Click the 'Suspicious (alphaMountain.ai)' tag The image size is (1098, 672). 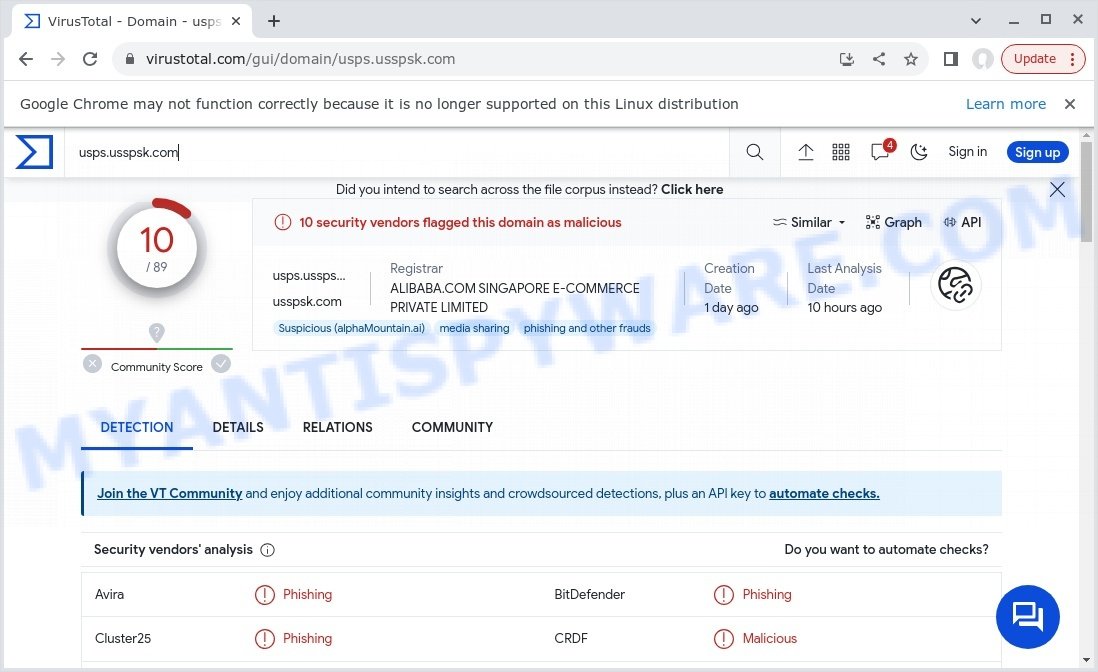click(352, 328)
